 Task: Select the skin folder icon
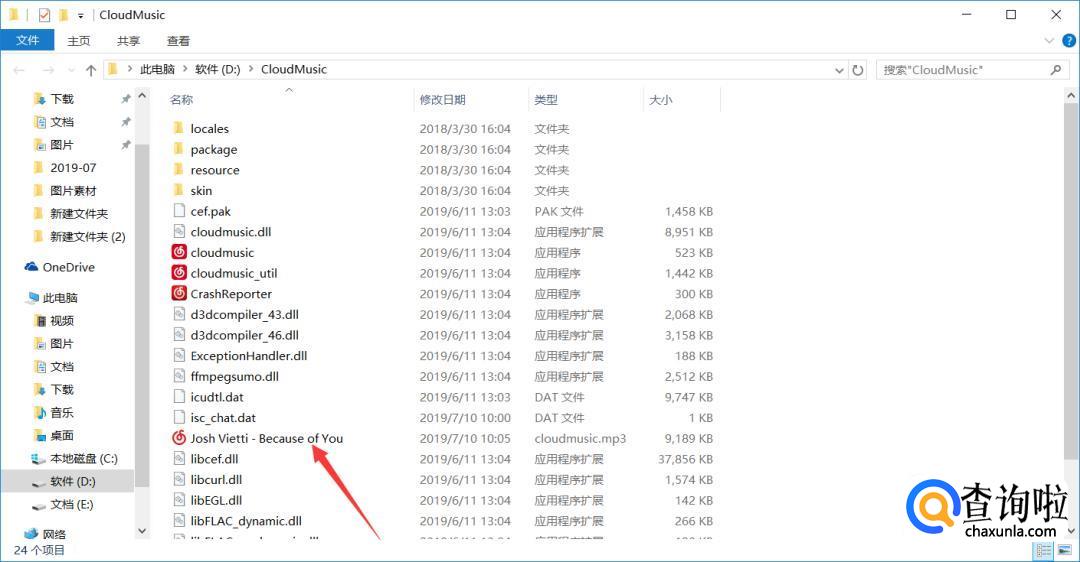click(x=178, y=190)
